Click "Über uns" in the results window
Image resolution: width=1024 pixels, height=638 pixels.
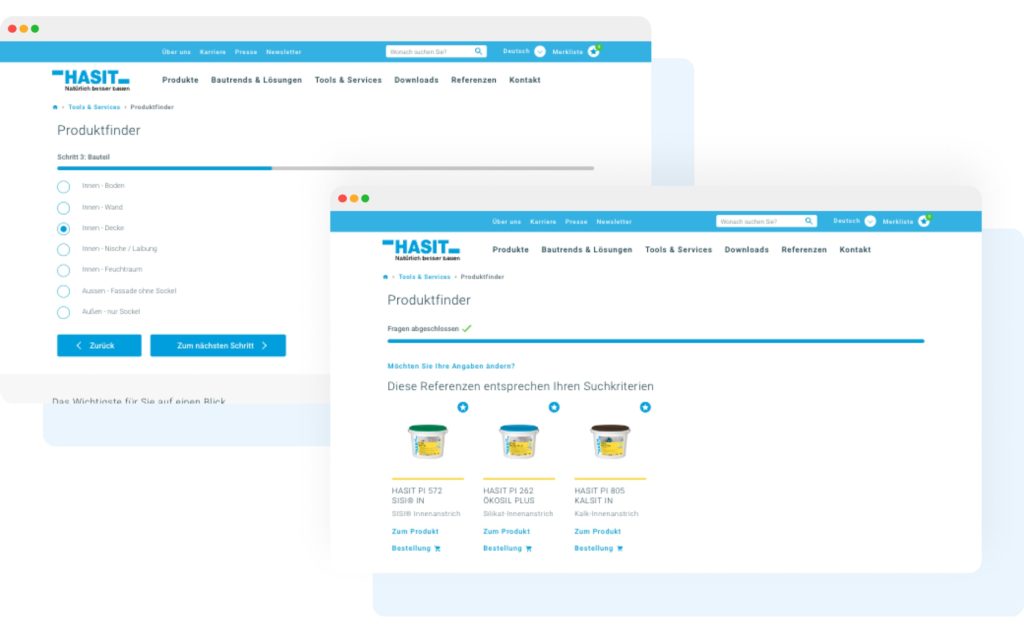pos(507,221)
